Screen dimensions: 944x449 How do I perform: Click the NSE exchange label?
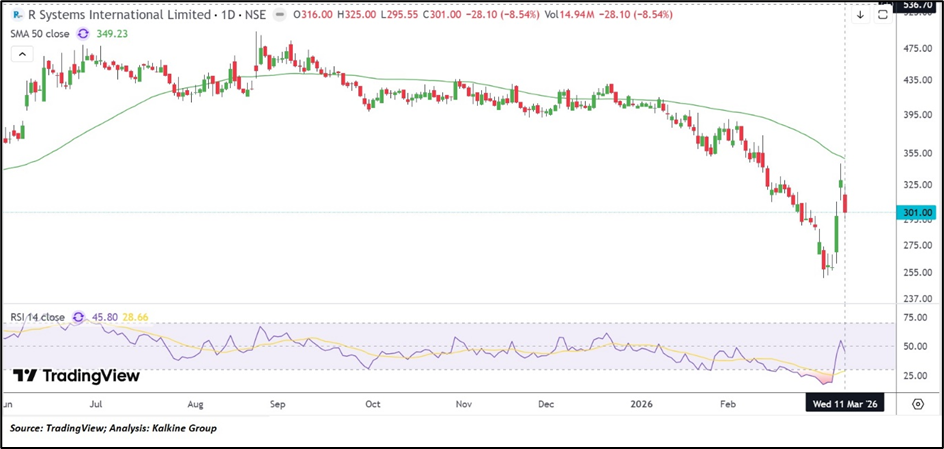click(255, 15)
